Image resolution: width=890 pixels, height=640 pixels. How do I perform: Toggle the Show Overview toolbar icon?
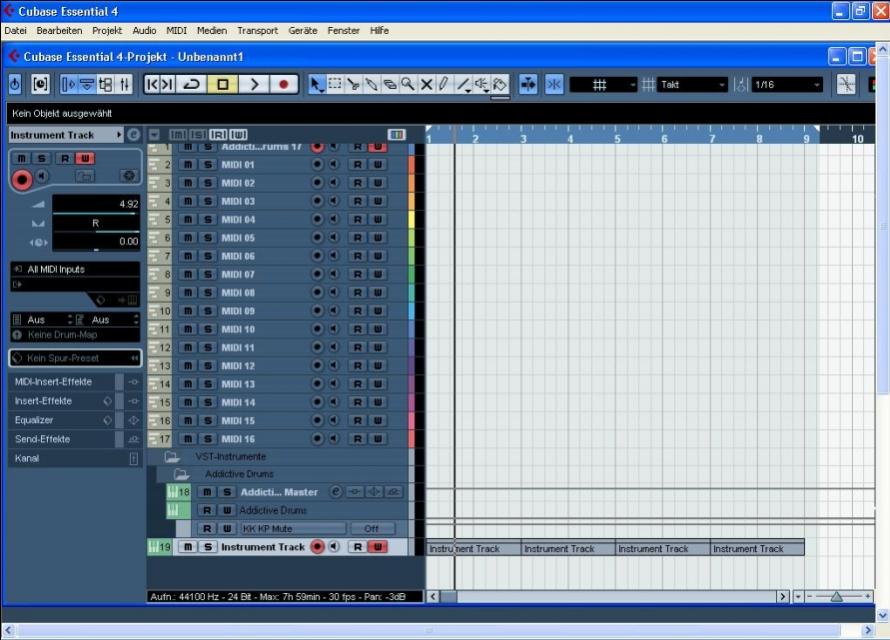tap(106, 85)
